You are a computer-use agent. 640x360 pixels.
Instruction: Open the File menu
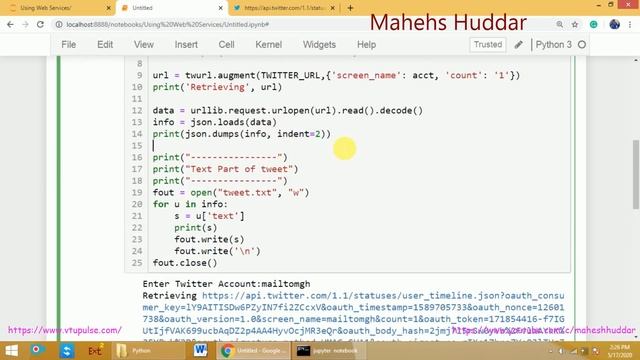(69, 44)
